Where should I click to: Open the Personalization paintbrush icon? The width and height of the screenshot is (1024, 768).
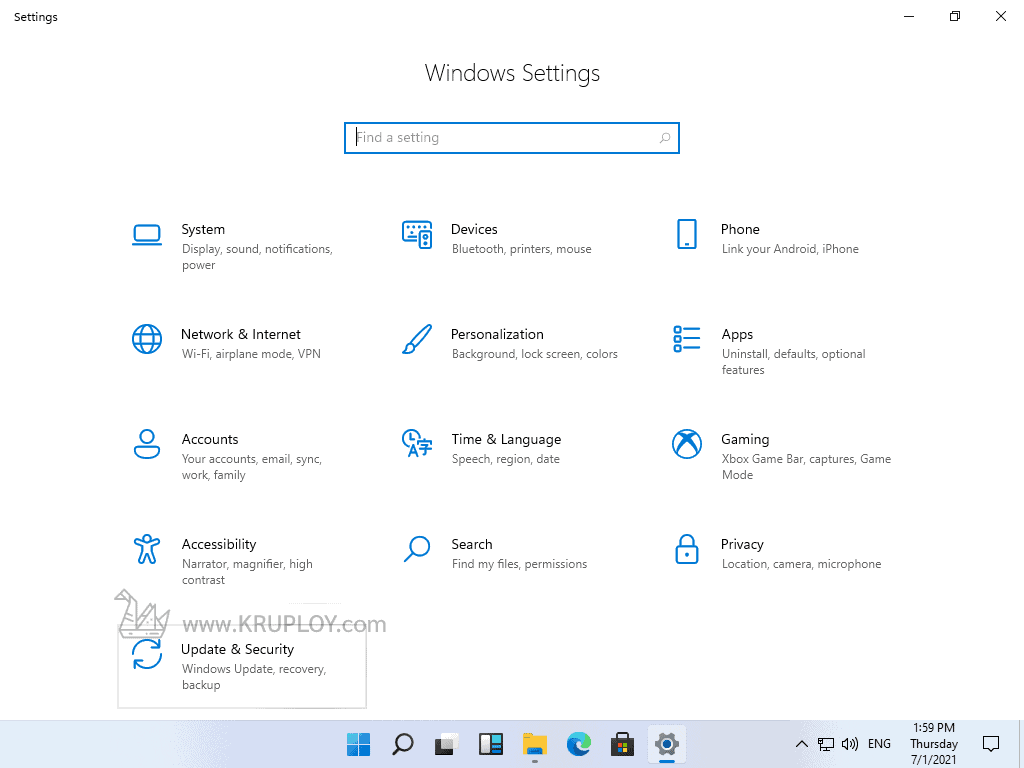[x=417, y=339]
